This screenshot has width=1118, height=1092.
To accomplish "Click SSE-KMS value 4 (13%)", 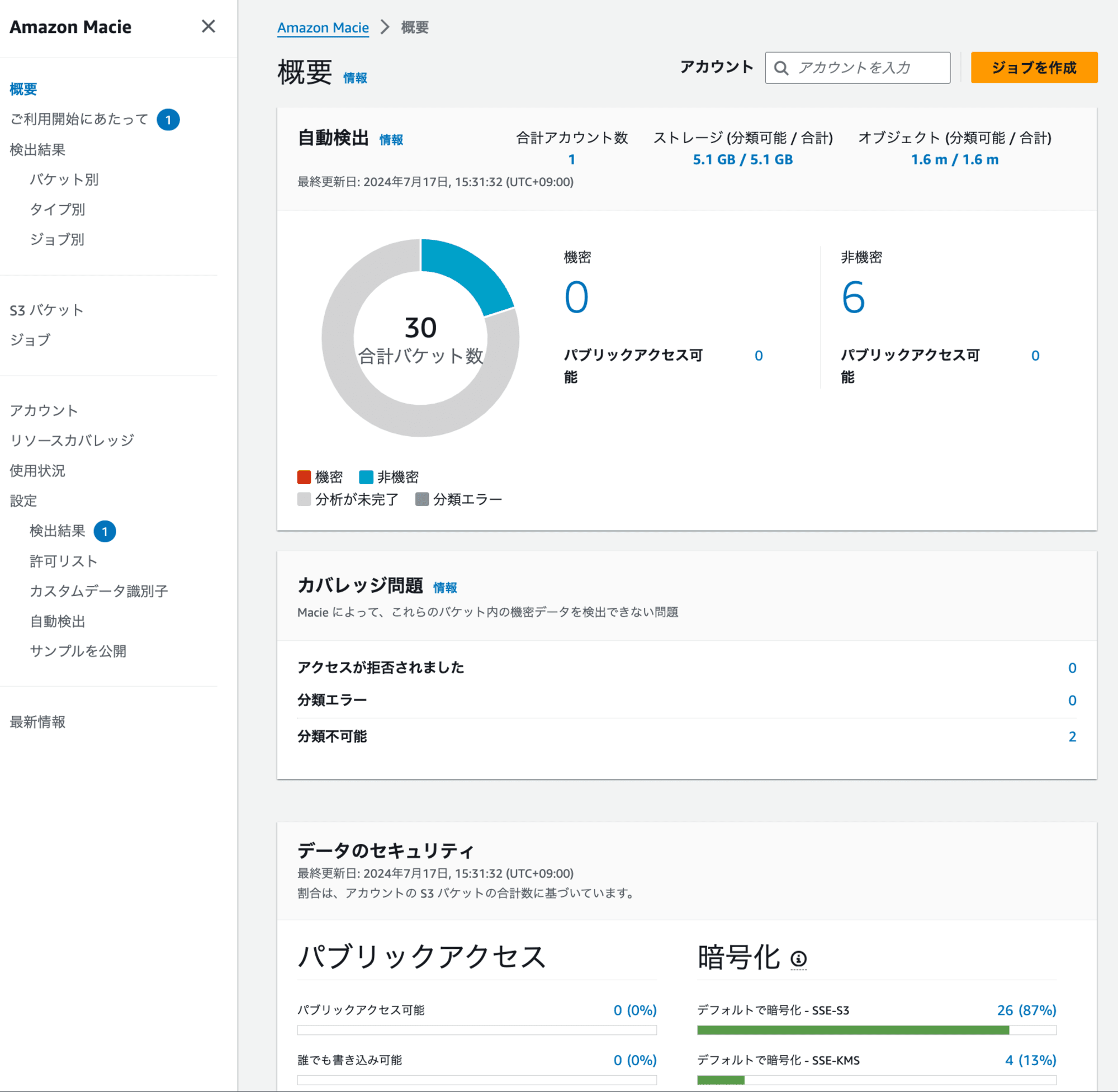I will [x=1030, y=1061].
